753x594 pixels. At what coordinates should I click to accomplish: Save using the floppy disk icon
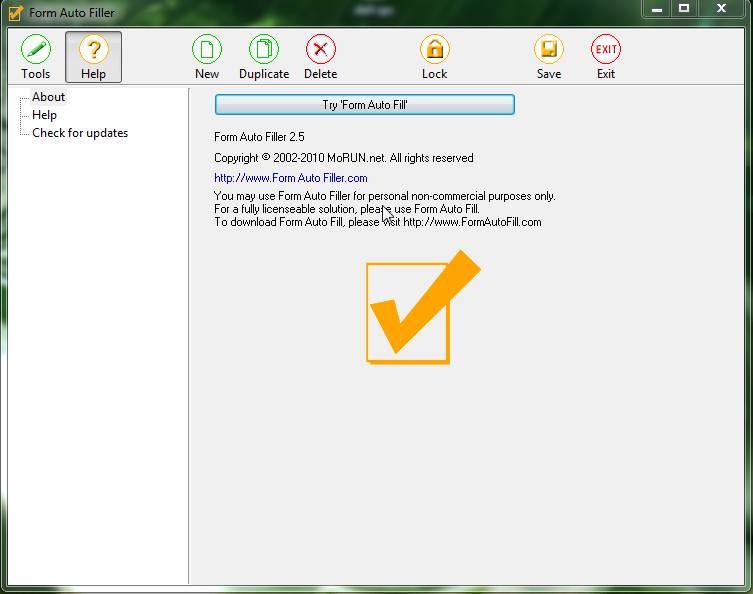[x=549, y=57]
